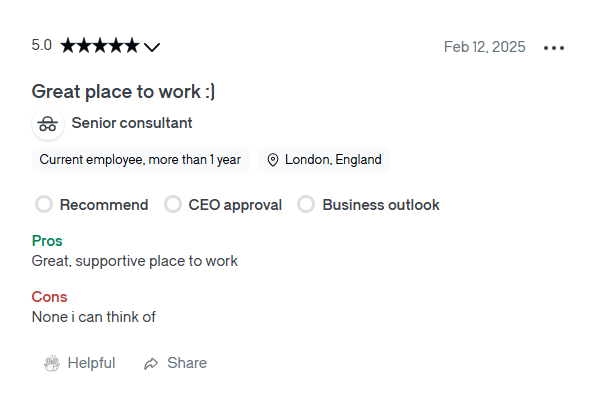Click the Share arrow icon

click(x=151, y=363)
